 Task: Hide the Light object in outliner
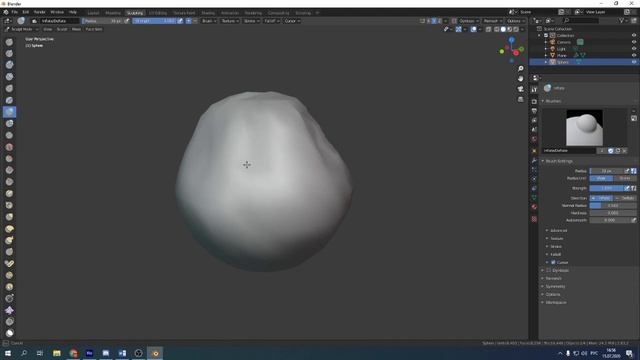coord(634,49)
